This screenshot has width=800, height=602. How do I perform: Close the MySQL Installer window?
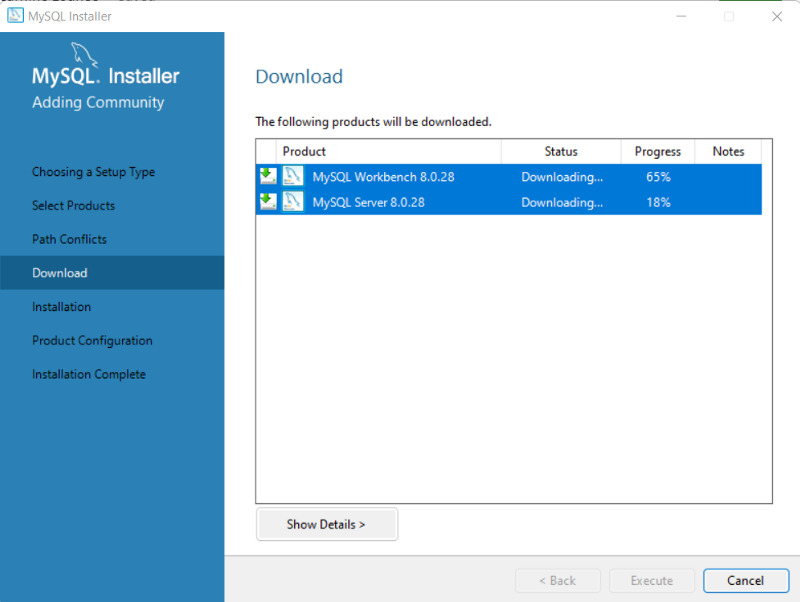777,16
